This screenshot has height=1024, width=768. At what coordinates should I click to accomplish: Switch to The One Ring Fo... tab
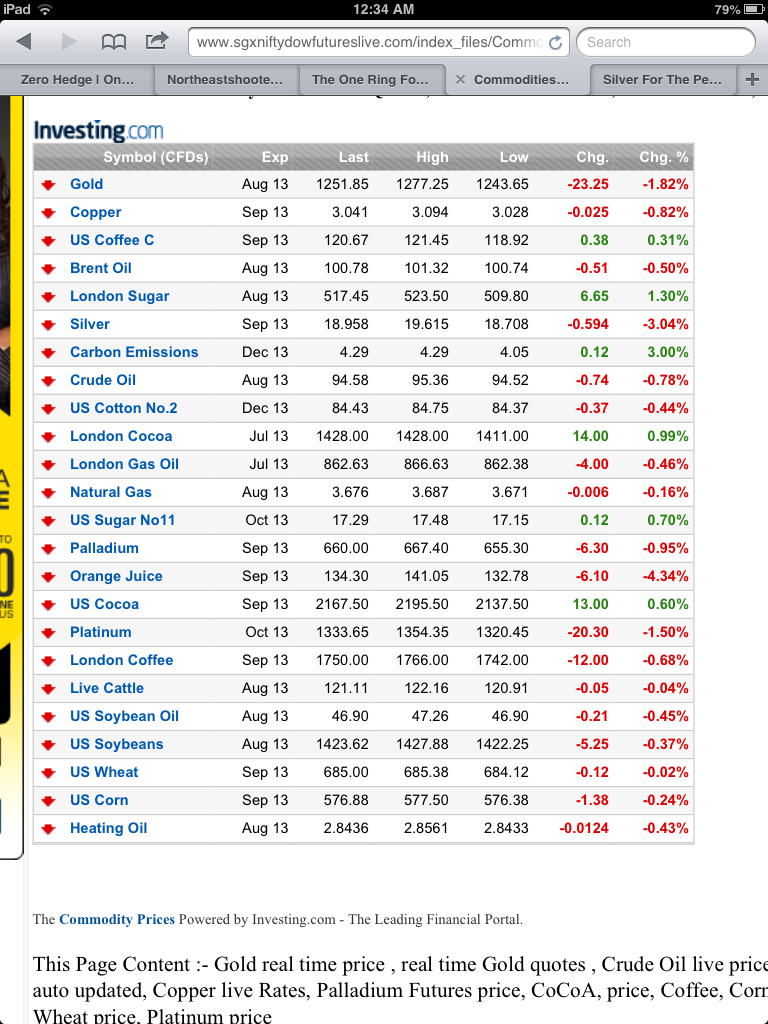pos(372,80)
